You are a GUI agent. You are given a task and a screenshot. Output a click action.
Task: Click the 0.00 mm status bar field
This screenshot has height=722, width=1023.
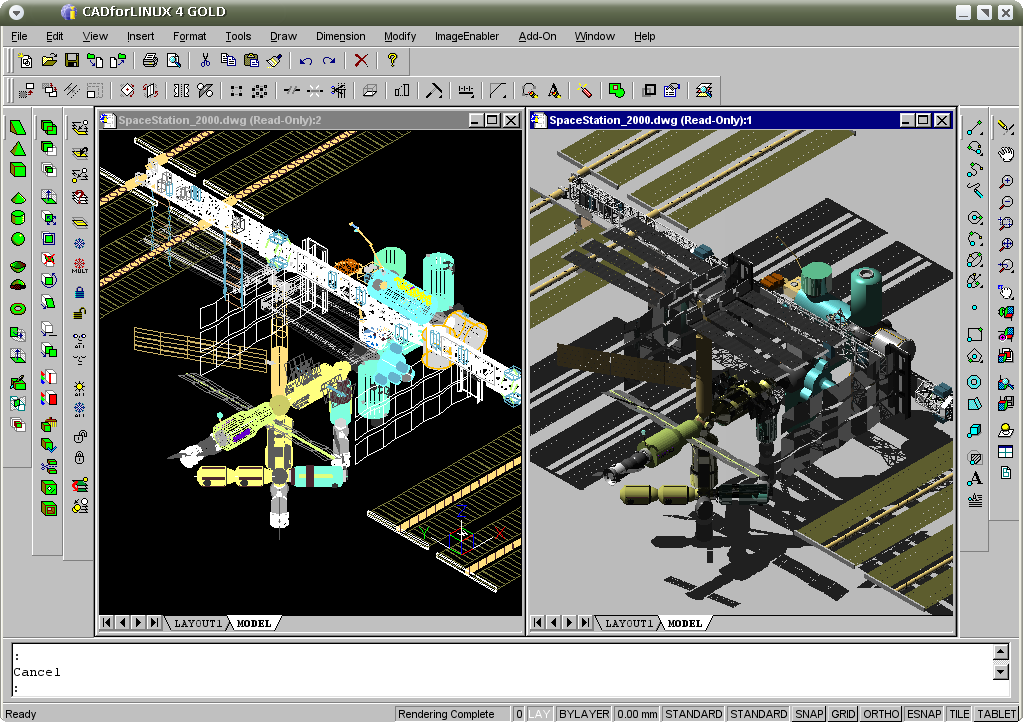pos(637,714)
